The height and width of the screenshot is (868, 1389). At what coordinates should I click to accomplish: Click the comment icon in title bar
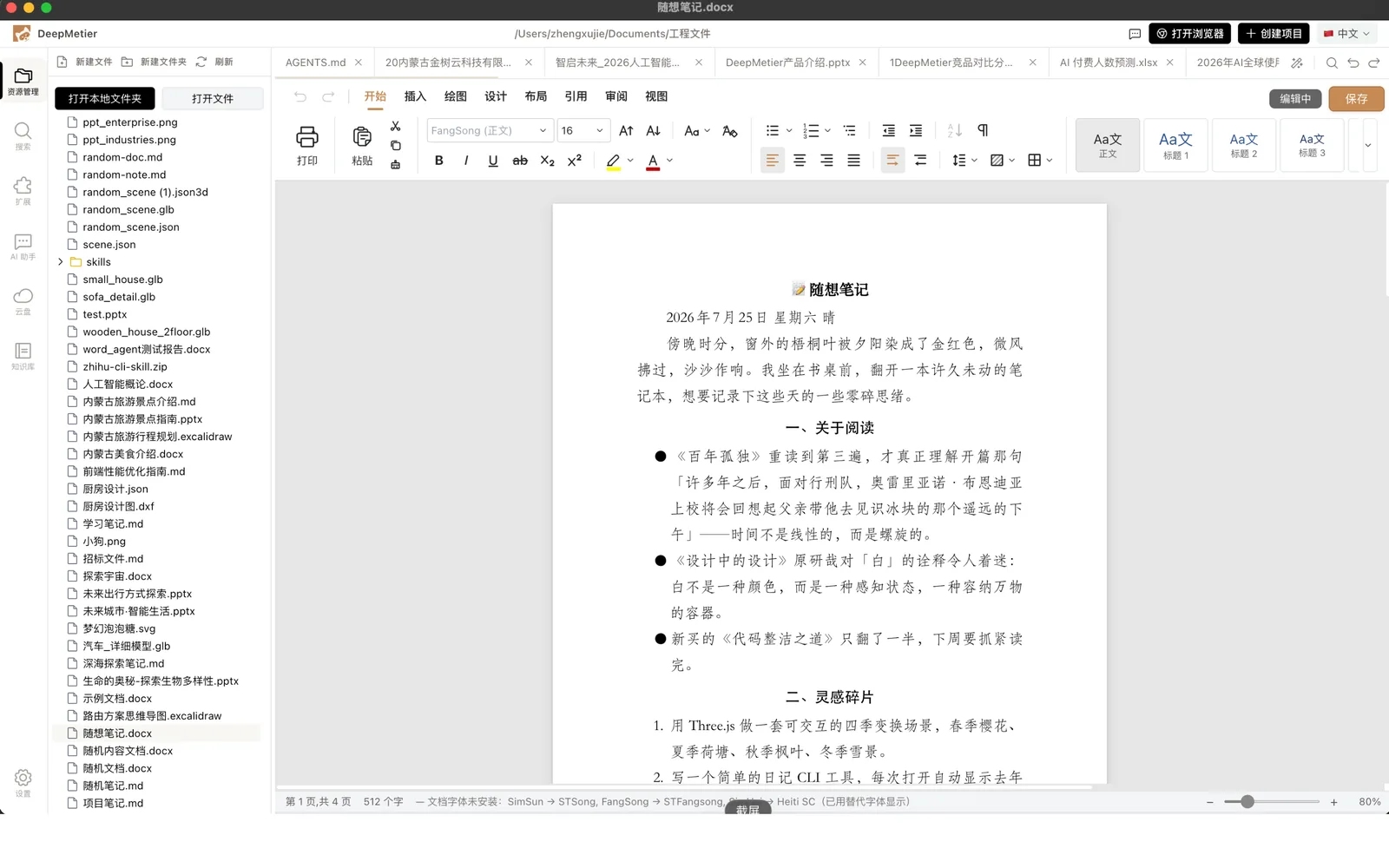[x=1135, y=34]
